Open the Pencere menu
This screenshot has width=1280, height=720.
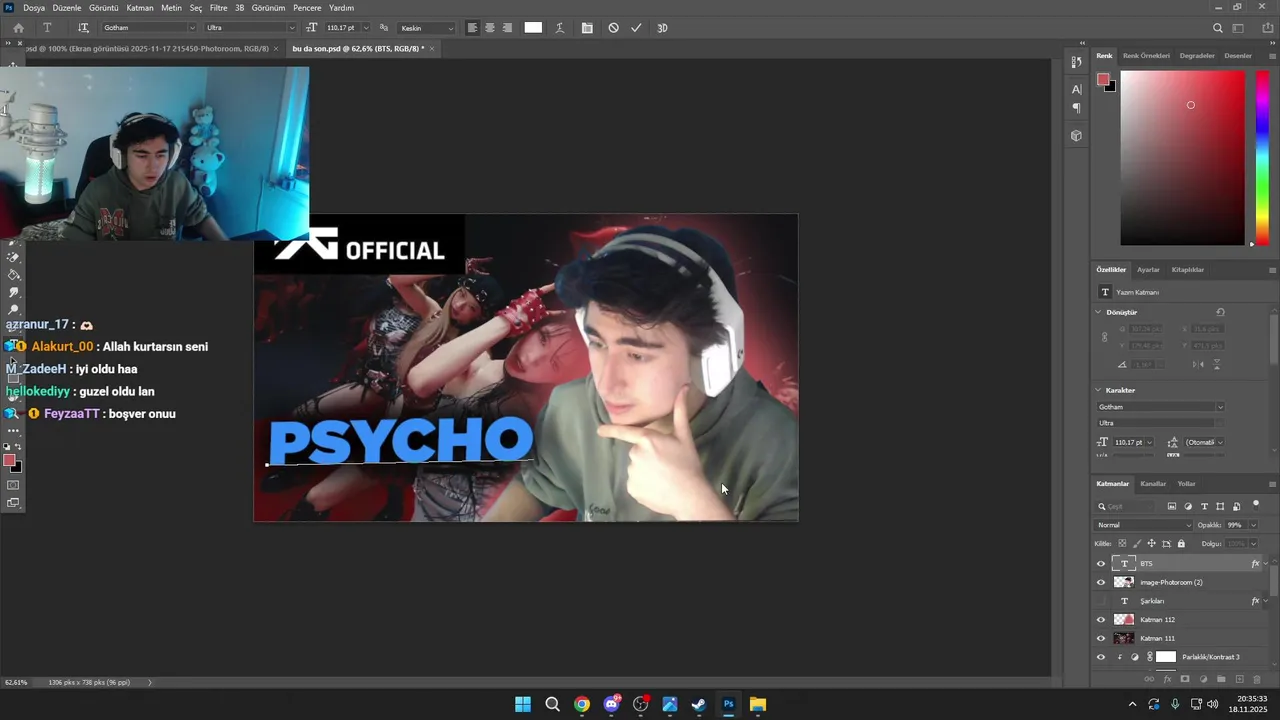[x=307, y=8]
